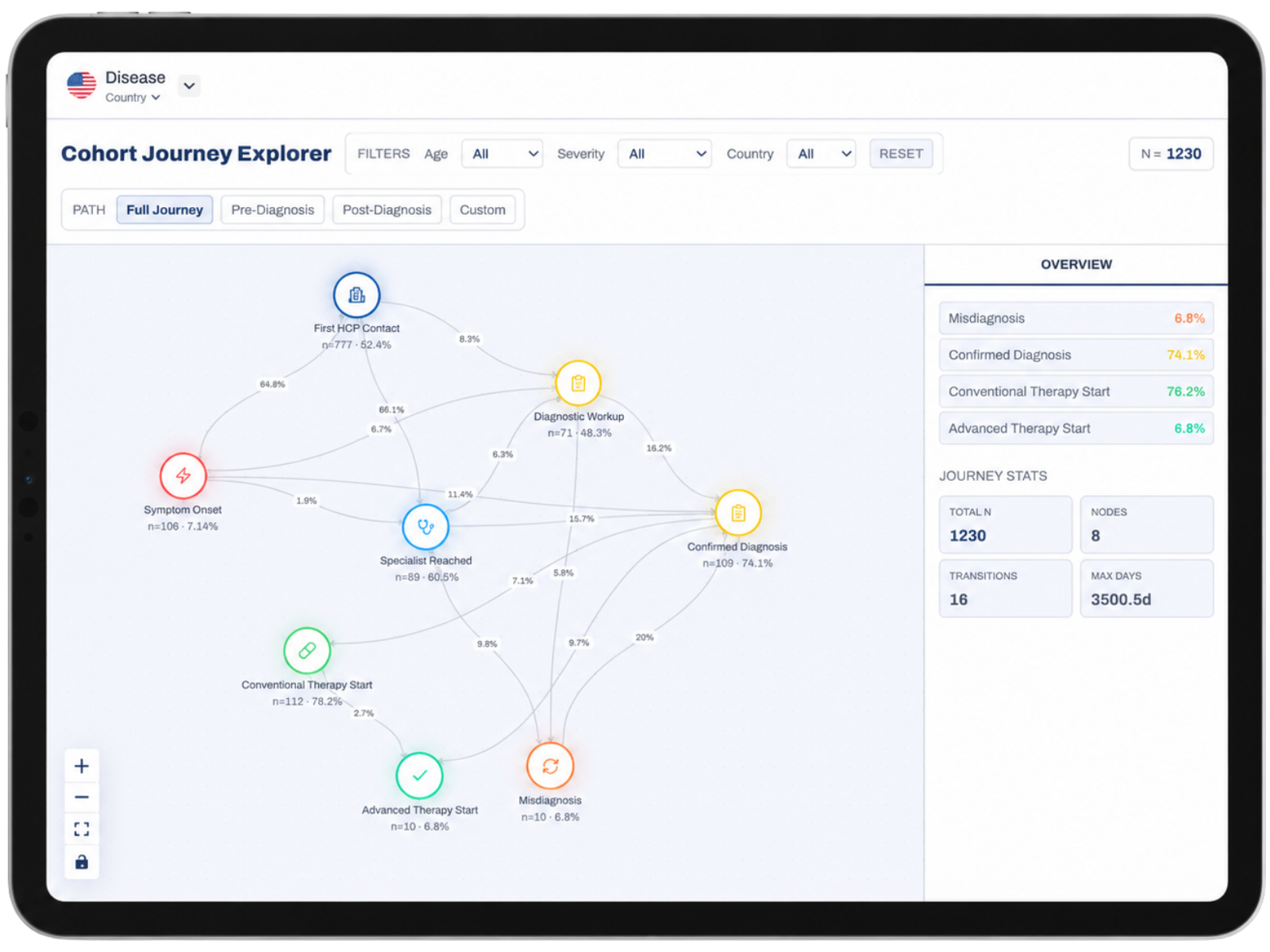This screenshot has width=1270, height=952.
Task: Reset all filters with RESET button
Action: (x=901, y=154)
